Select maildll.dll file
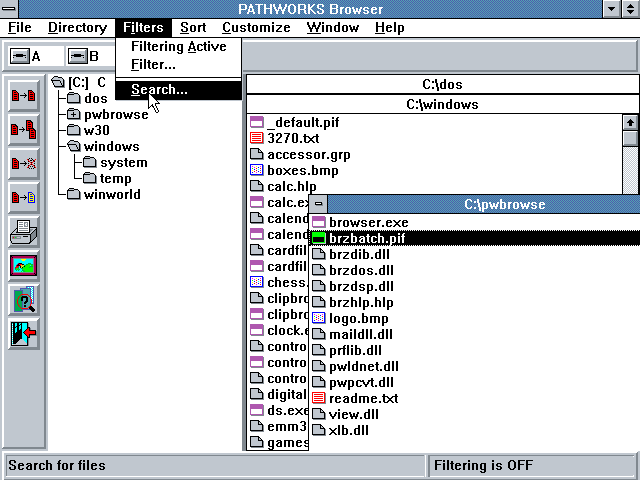Viewport: 640px width, 480px height. pos(352,334)
